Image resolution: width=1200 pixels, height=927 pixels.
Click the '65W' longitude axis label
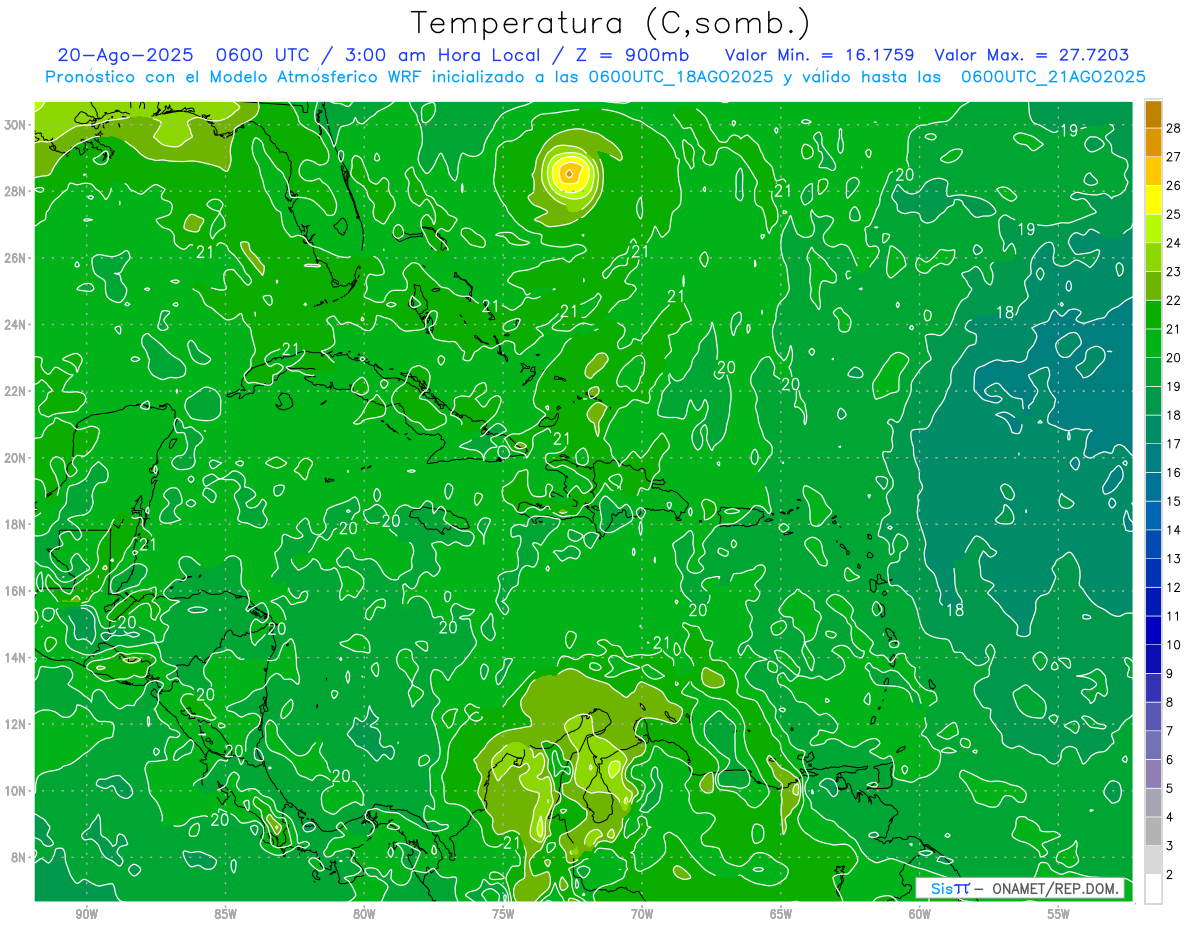point(781,914)
